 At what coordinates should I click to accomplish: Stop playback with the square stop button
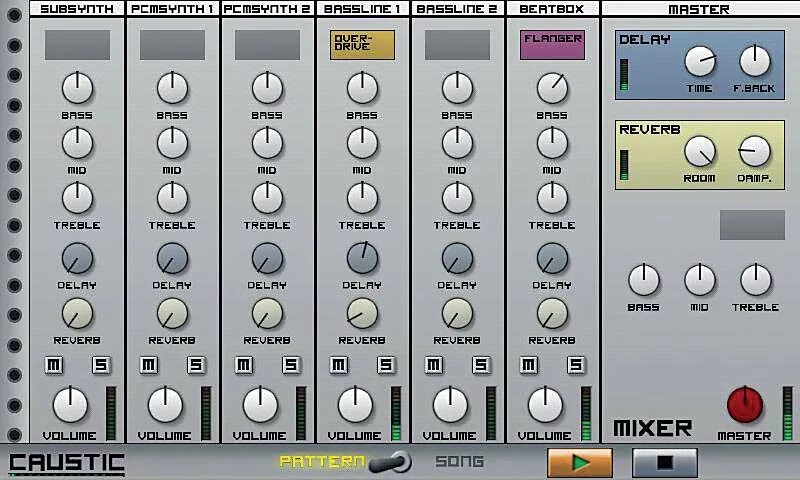664,463
